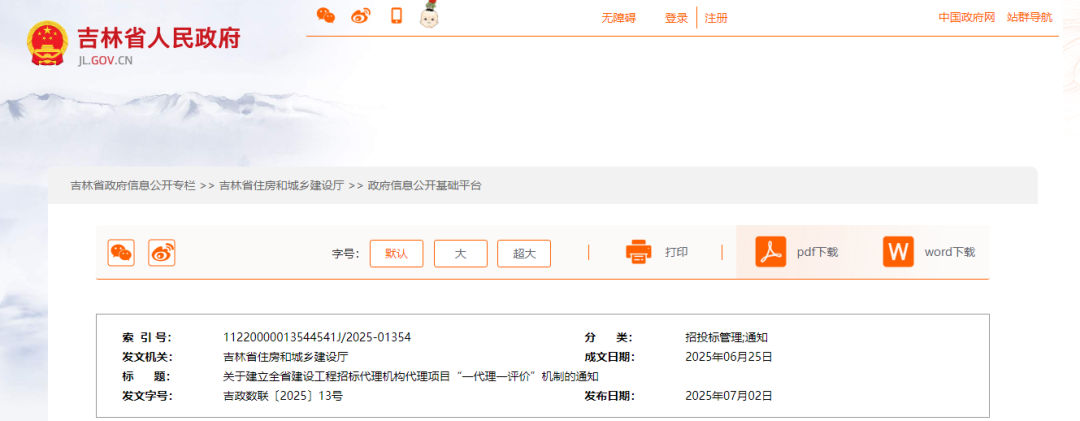The image size is (1080, 421).
Task: Click the 发布日期 field label
Action: coord(610,396)
